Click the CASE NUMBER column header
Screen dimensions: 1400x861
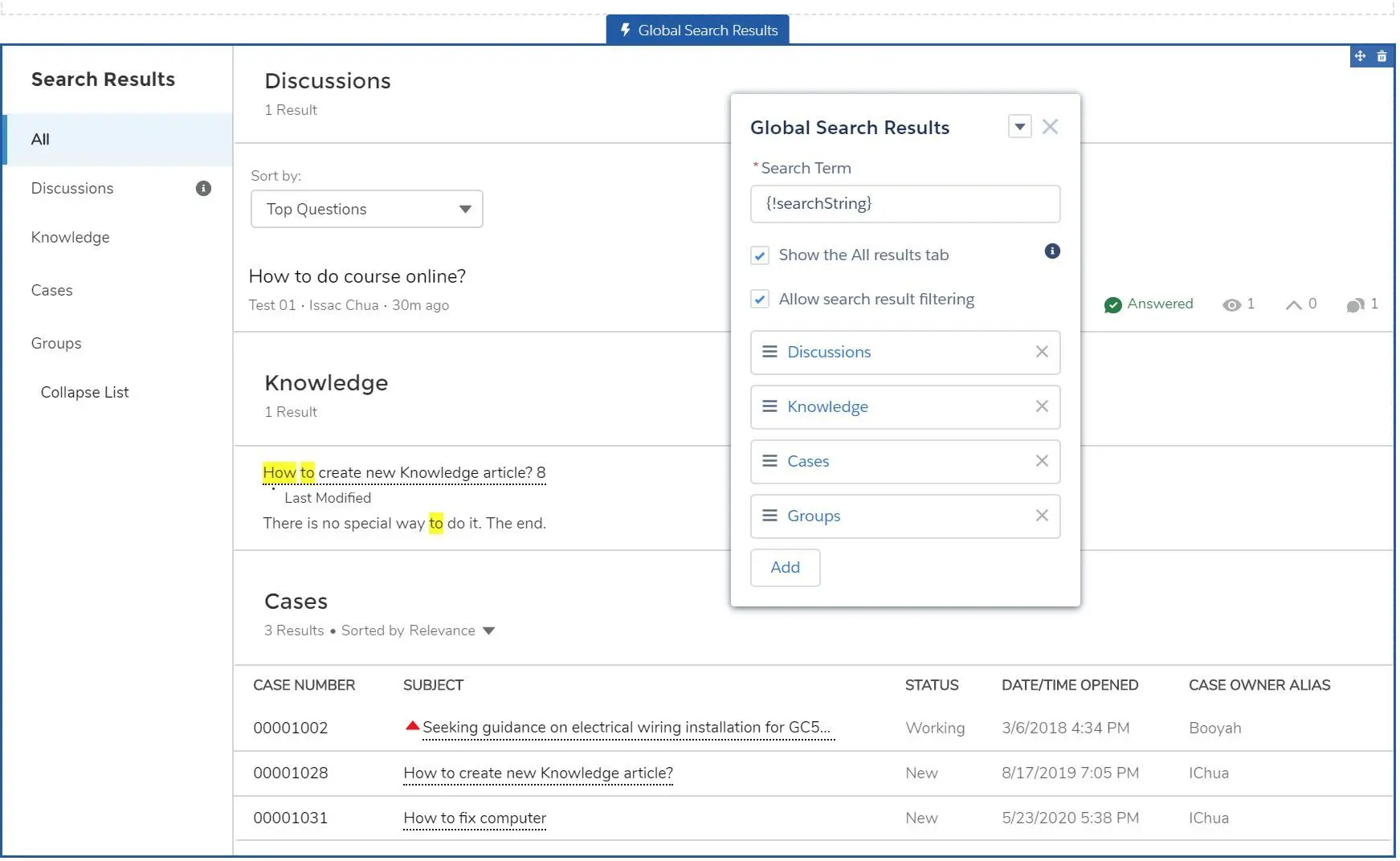[x=304, y=685]
